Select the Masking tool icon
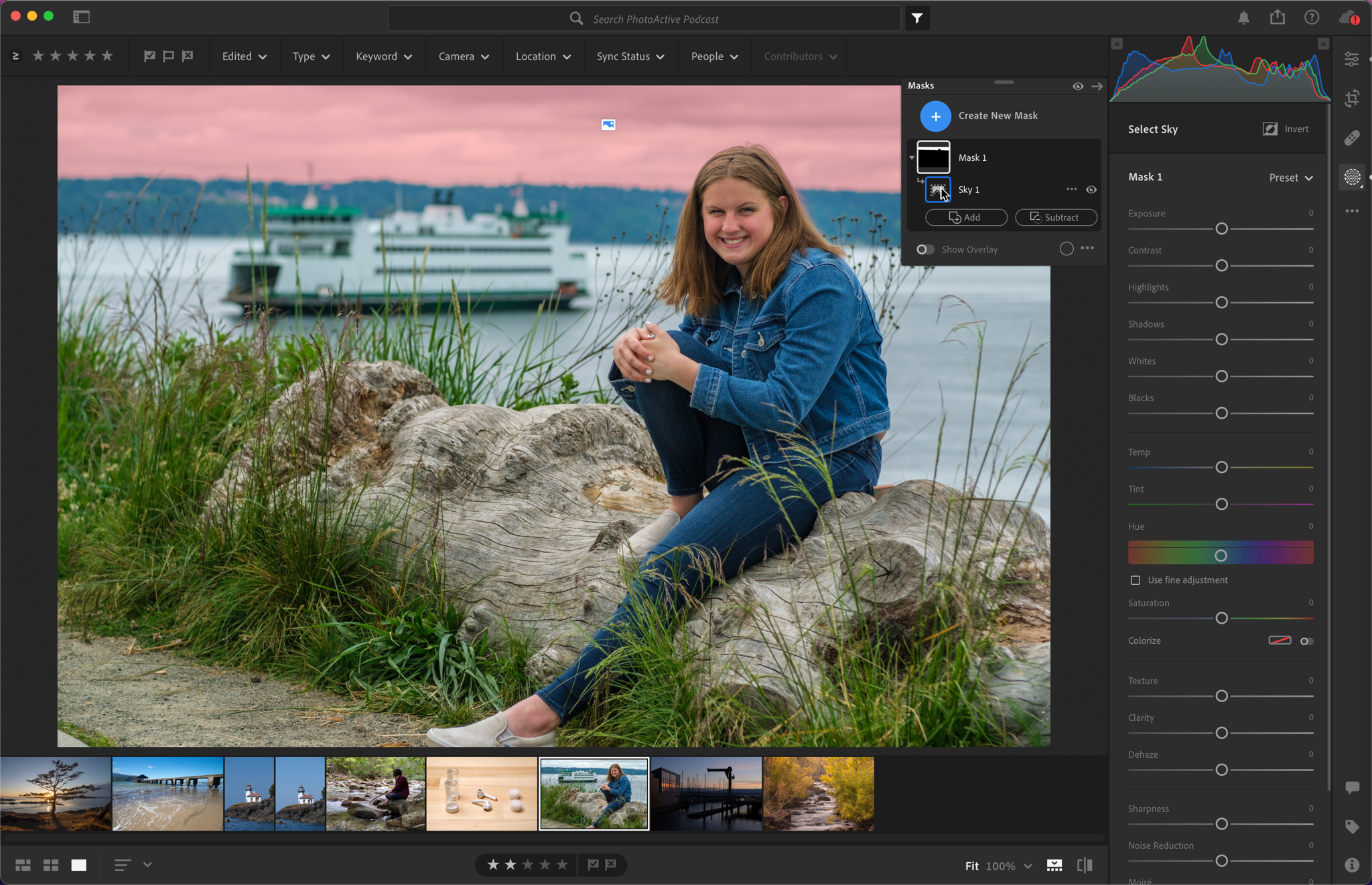This screenshot has width=1372, height=885. pyautogui.click(x=1352, y=177)
